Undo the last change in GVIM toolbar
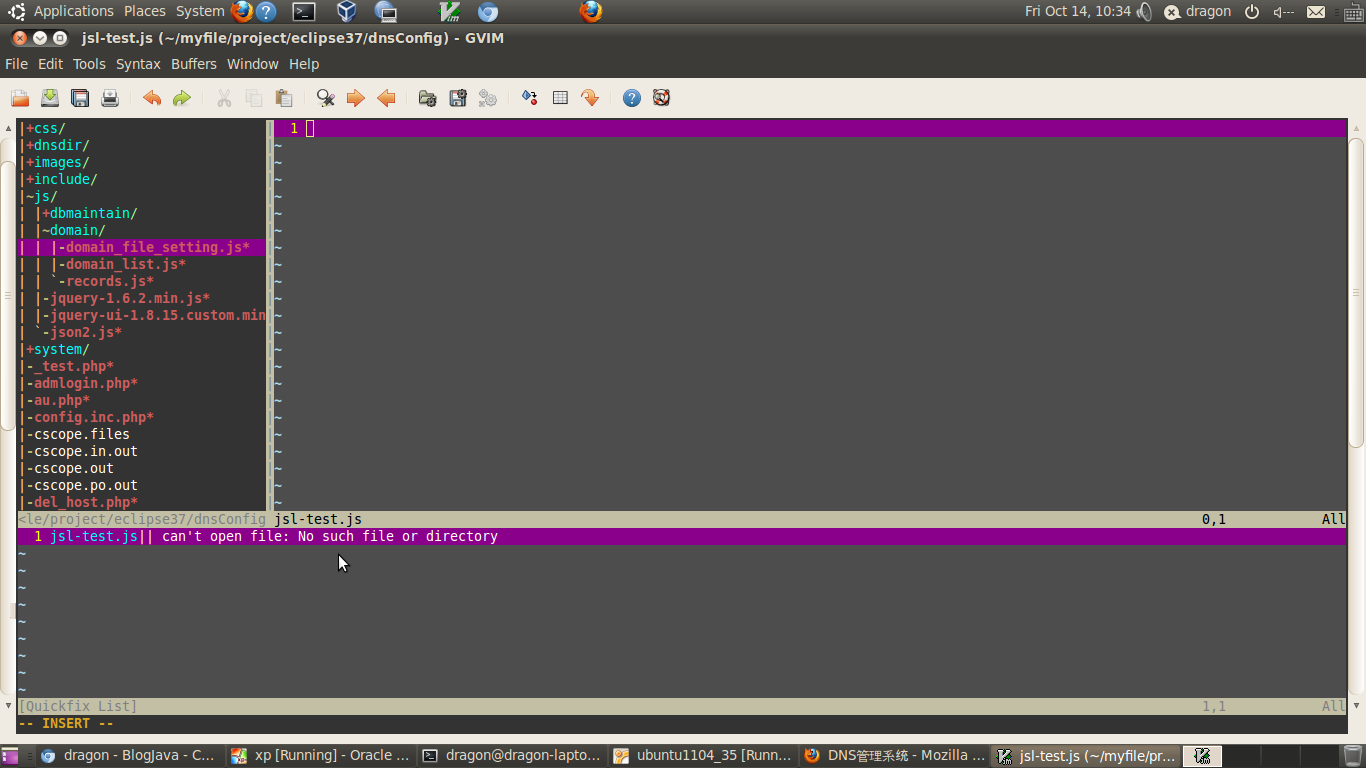Screen dimensions: 1366x768 click(x=152, y=98)
